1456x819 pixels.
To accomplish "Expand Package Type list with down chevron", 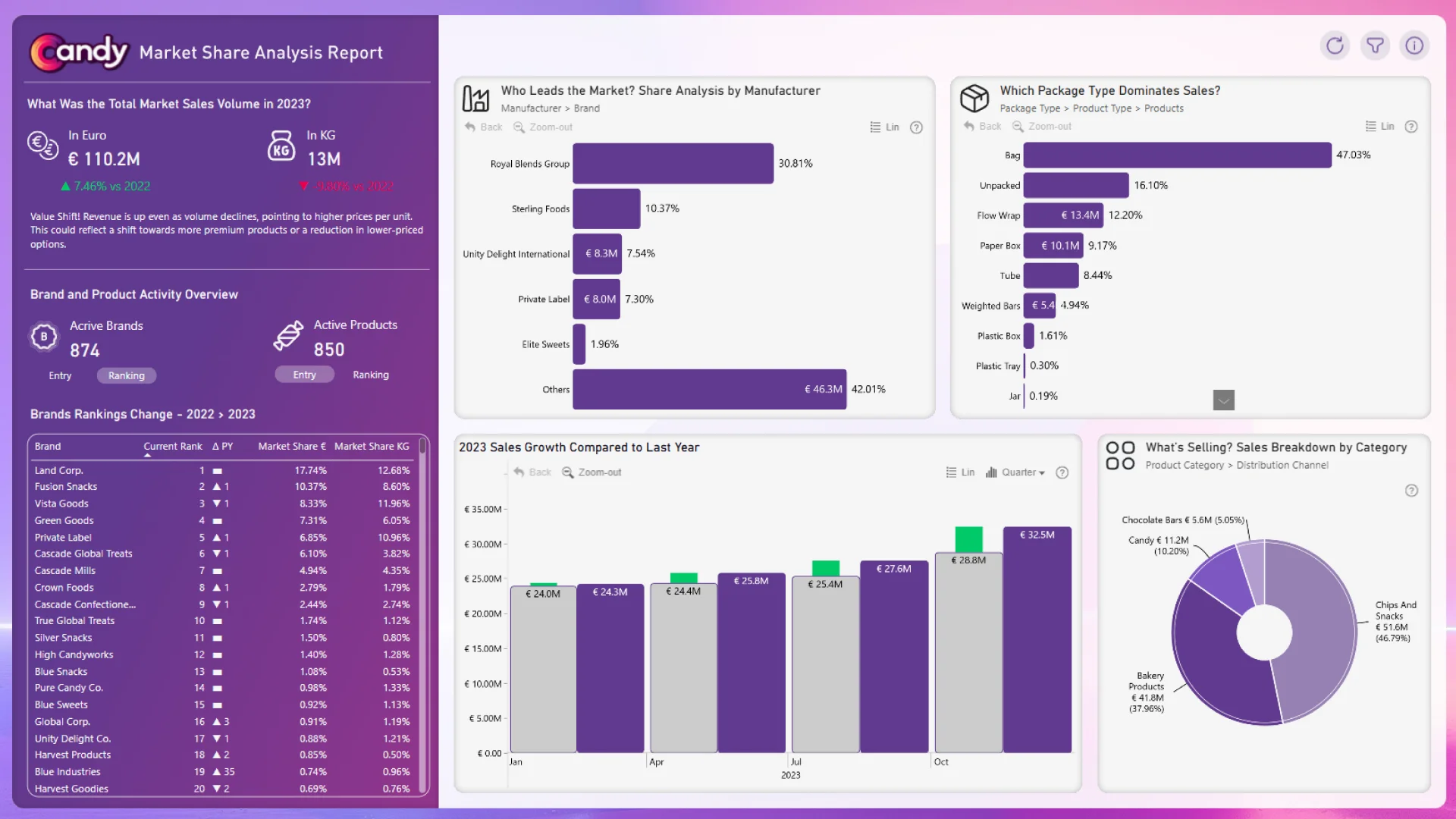I will (1224, 400).
